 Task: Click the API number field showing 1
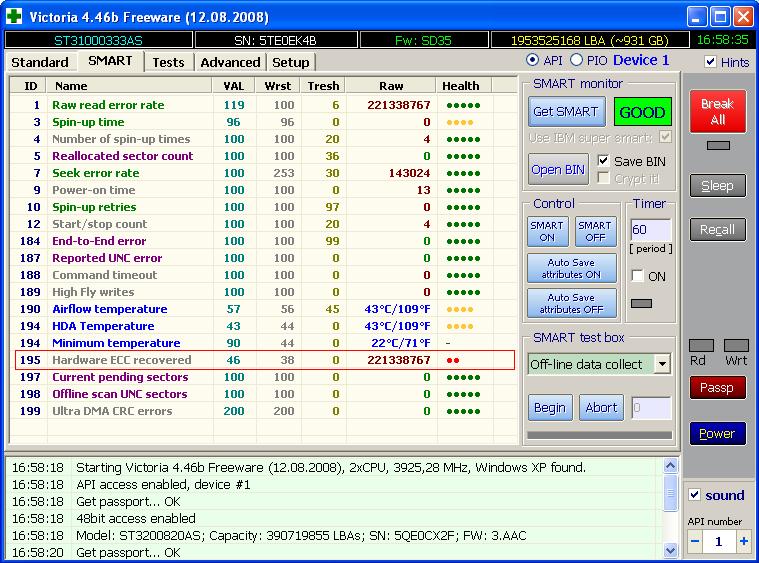tap(719, 542)
